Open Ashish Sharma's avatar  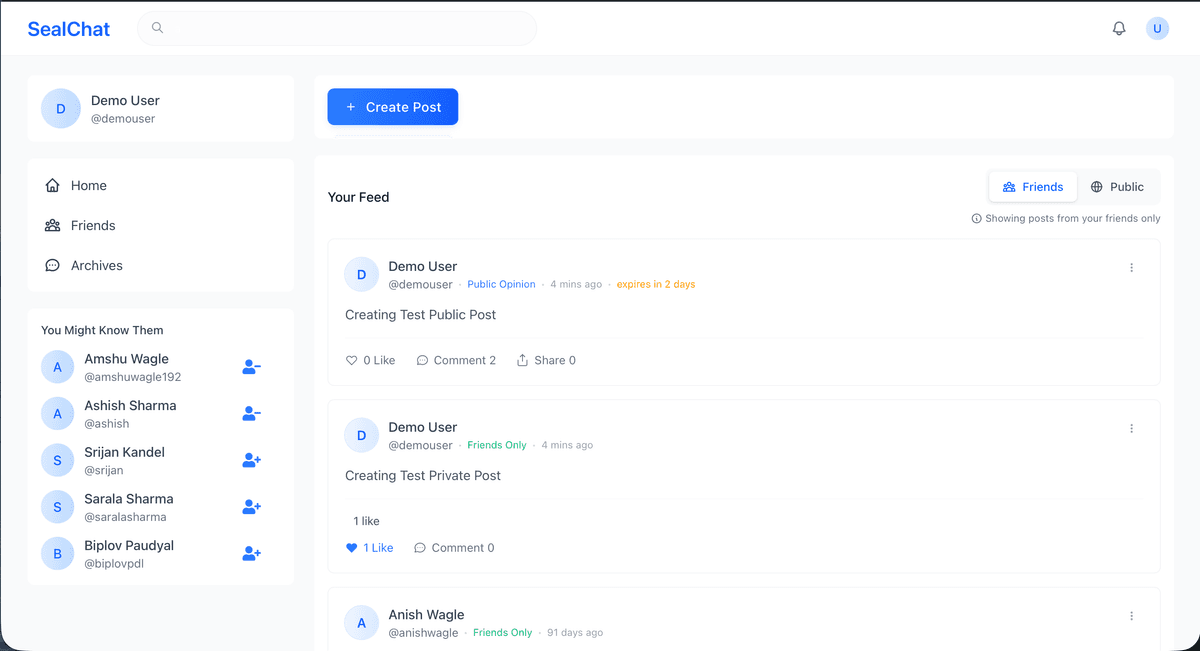pos(58,414)
